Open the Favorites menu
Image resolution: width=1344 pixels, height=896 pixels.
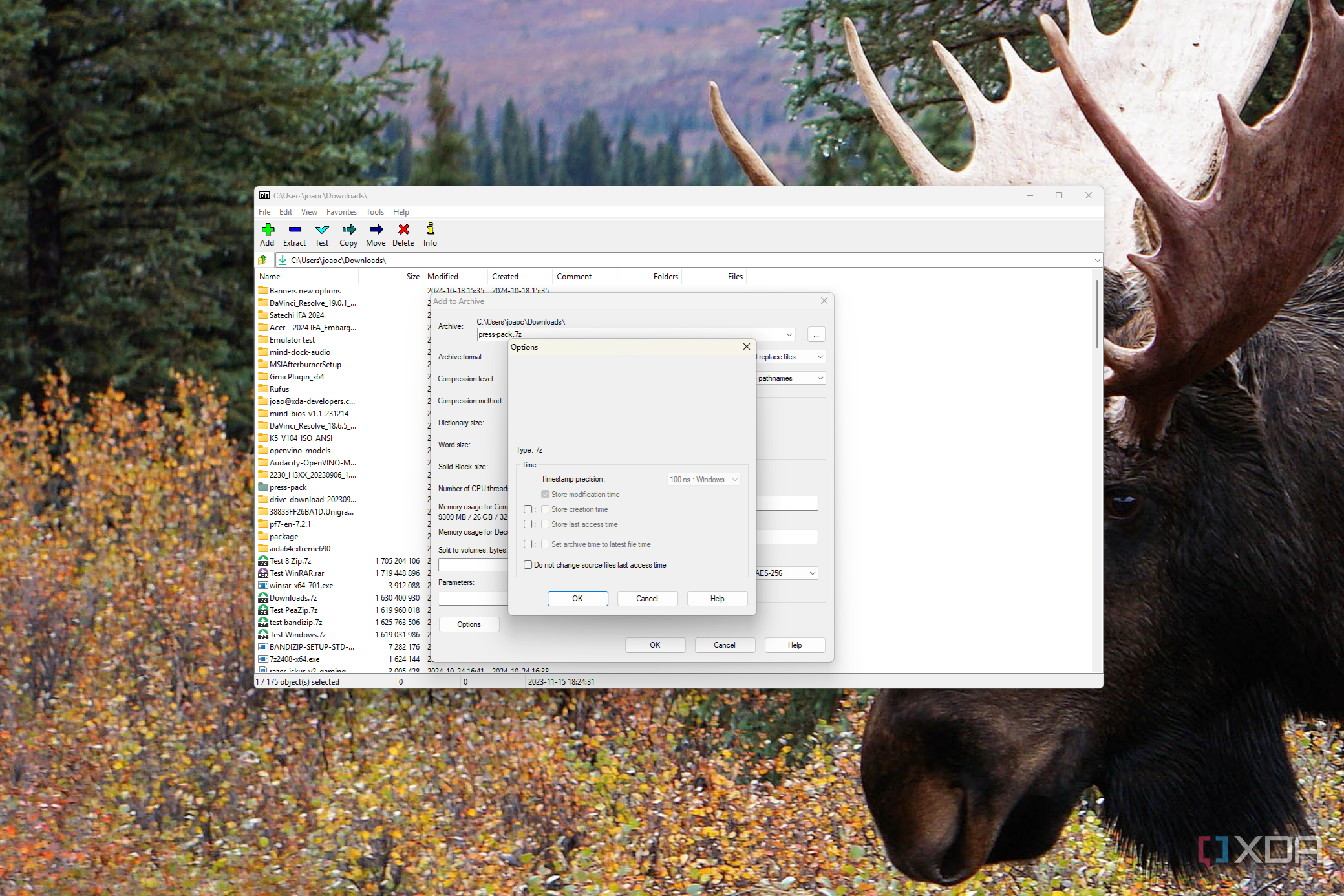(x=341, y=212)
